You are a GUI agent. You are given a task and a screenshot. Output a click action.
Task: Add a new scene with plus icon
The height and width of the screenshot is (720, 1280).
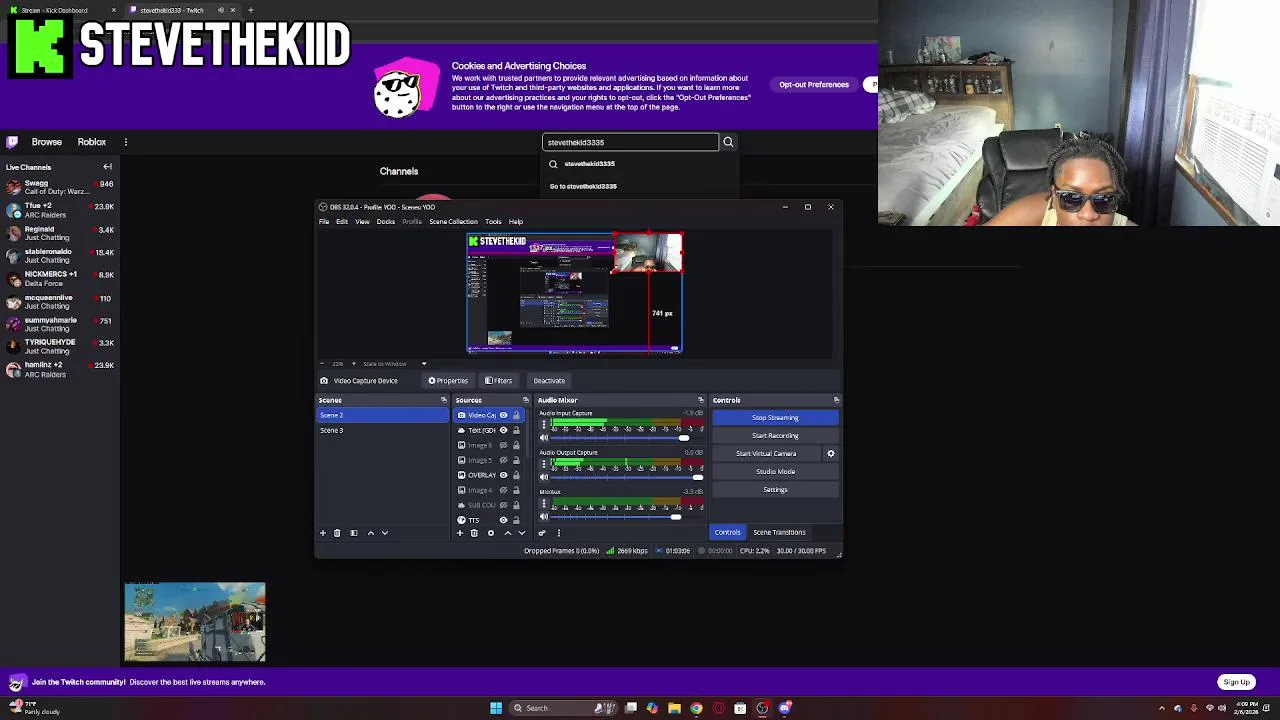323,533
